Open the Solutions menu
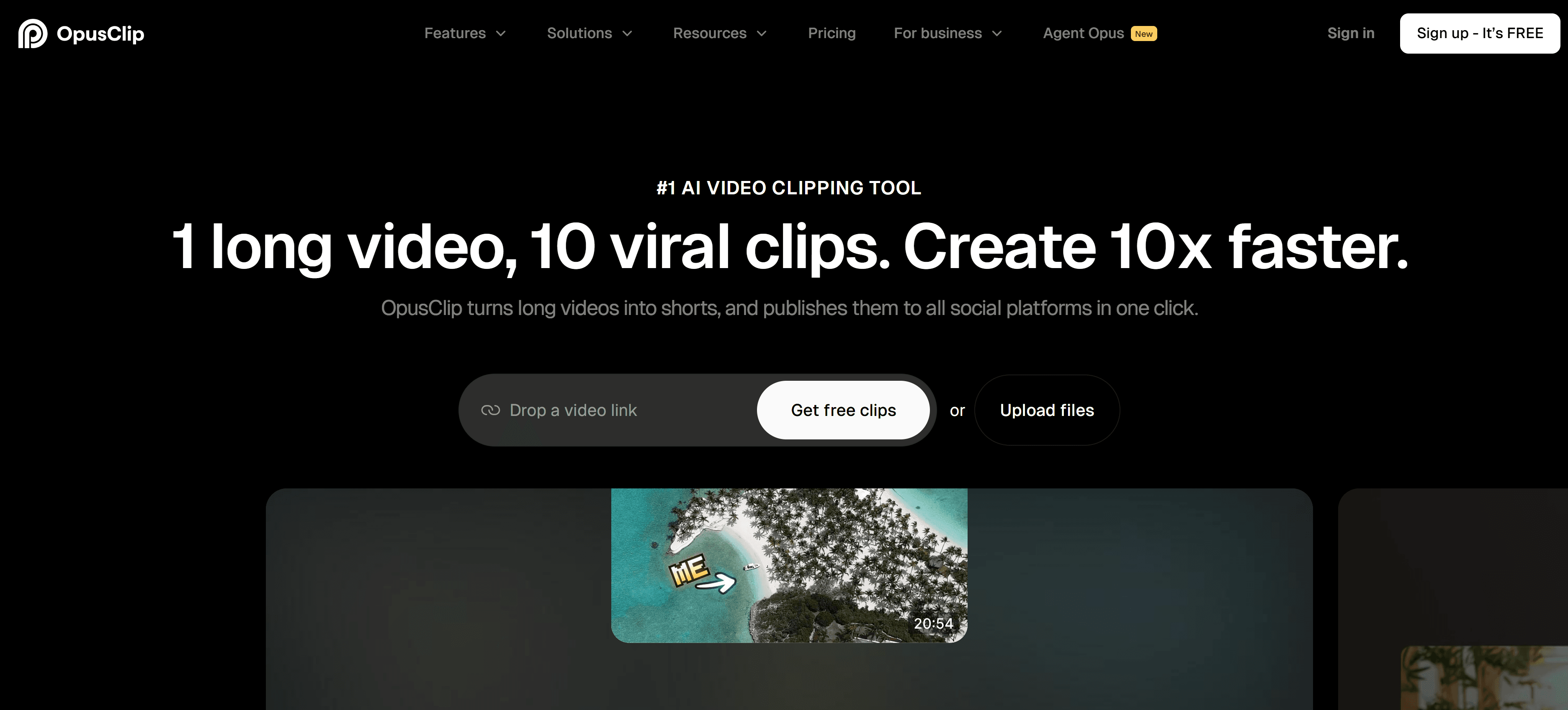The image size is (1568, 710). coord(579,33)
